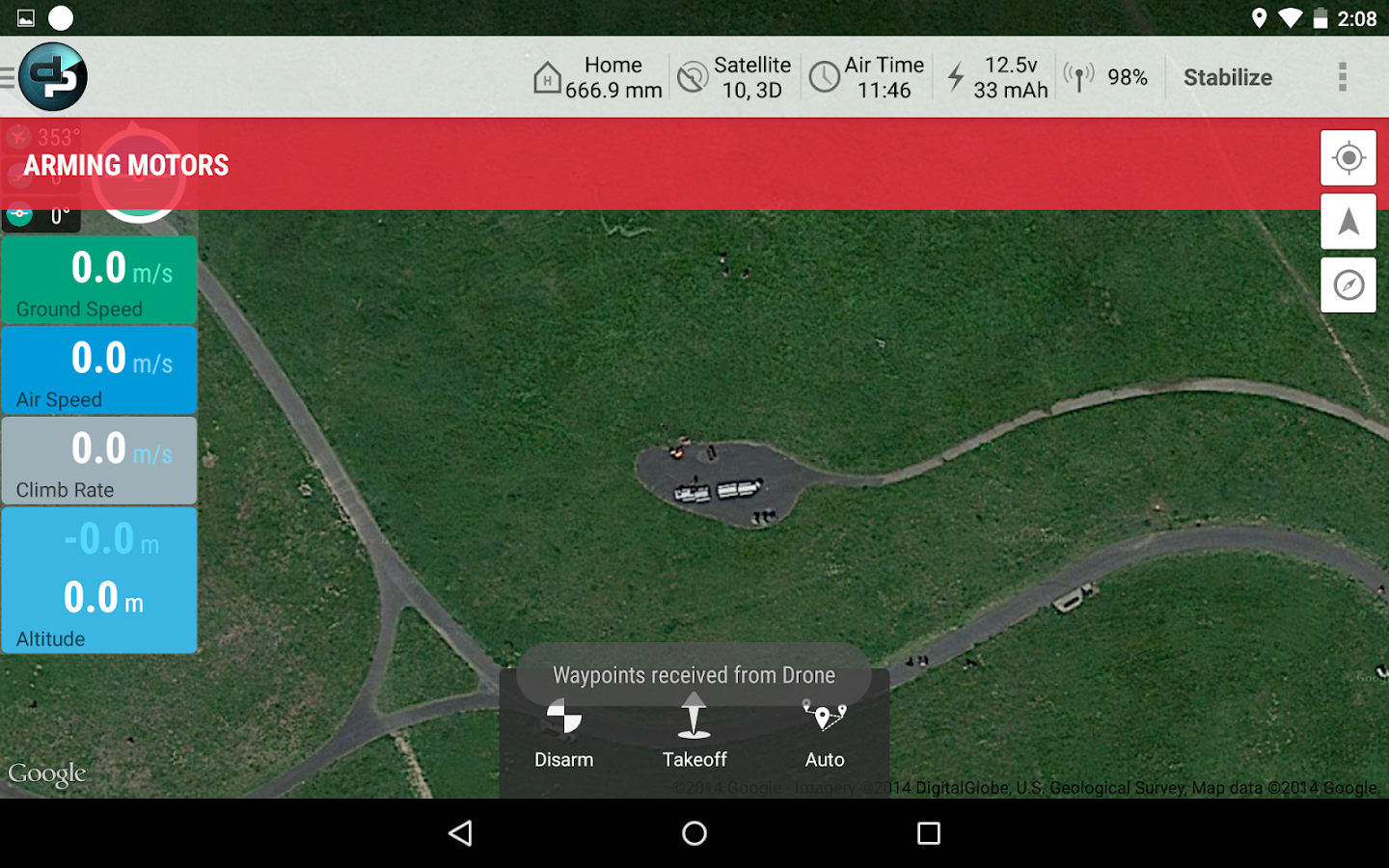The width and height of the screenshot is (1389, 868).
Task: Click the Google logo on the map
Action: (x=47, y=773)
